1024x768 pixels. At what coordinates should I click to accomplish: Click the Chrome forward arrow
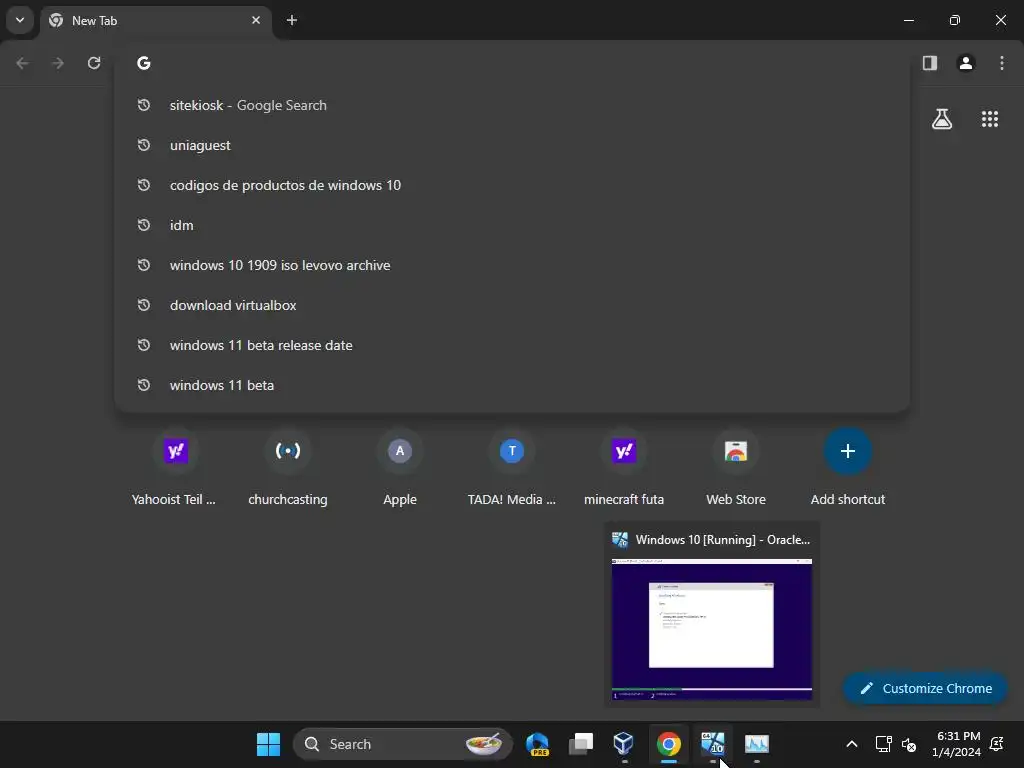coord(58,63)
